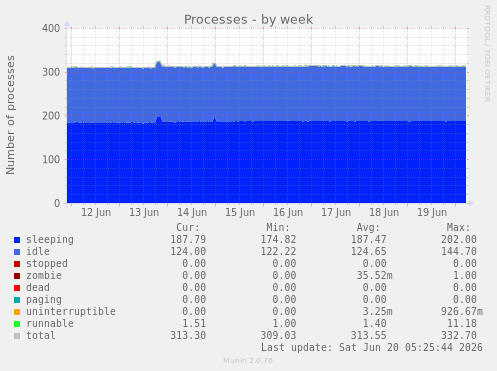Click the 'Last update' timestamp line
The image size is (497, 371).
(x=372, y=347)
